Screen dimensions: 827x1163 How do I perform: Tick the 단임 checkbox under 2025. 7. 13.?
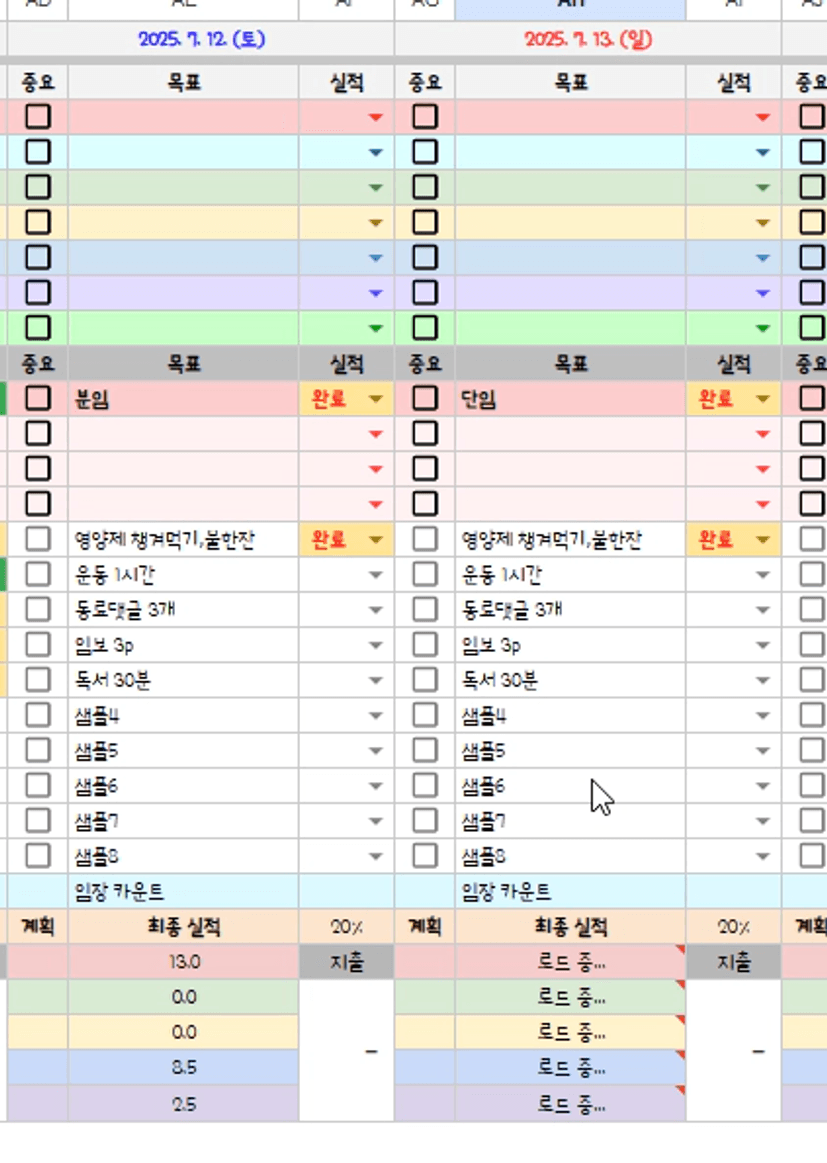[425, 398]
